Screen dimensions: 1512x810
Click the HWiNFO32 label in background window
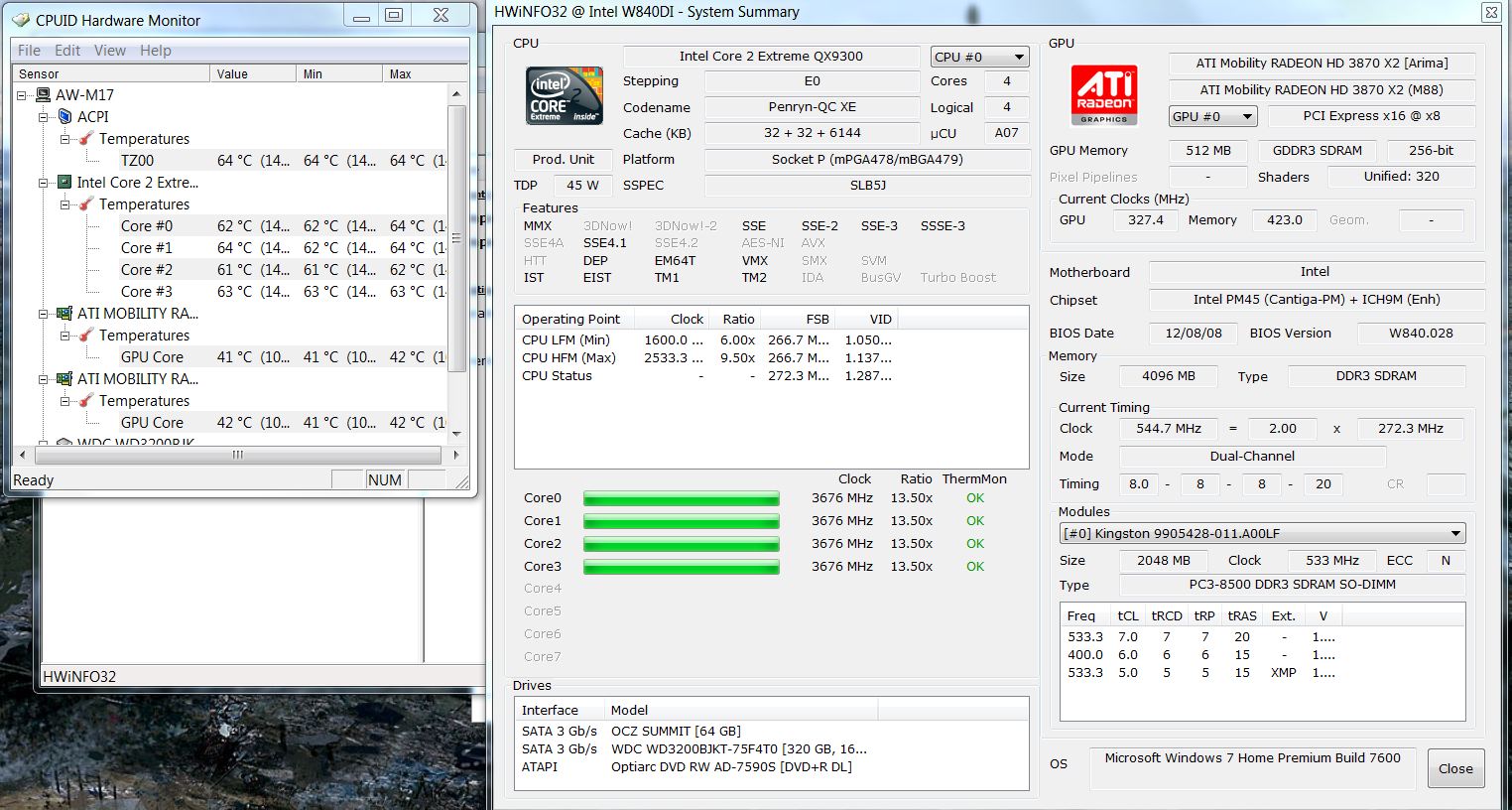point(79,677)
